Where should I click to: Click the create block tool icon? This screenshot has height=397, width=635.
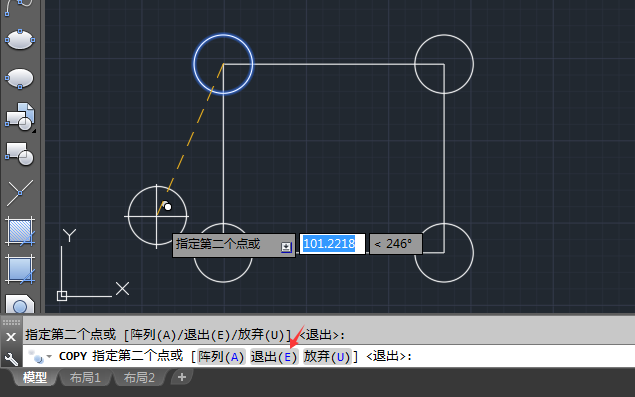click(19, 154)
